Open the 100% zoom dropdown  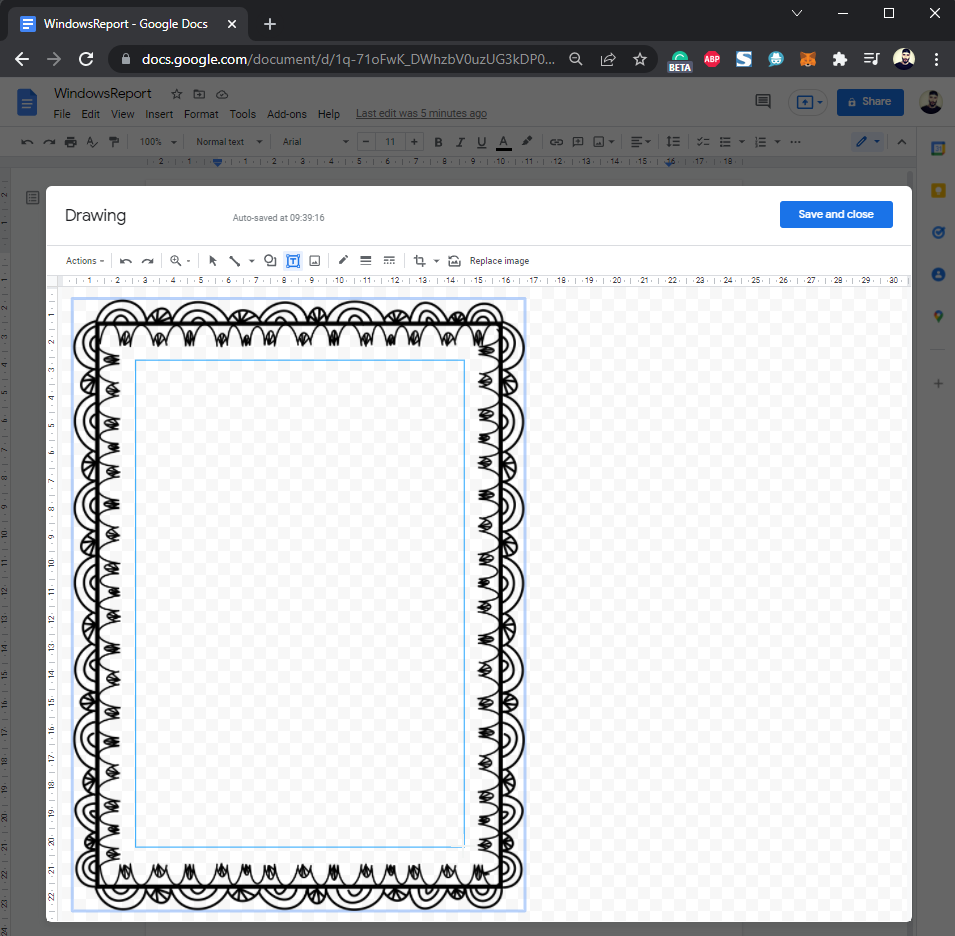point(158,142)
